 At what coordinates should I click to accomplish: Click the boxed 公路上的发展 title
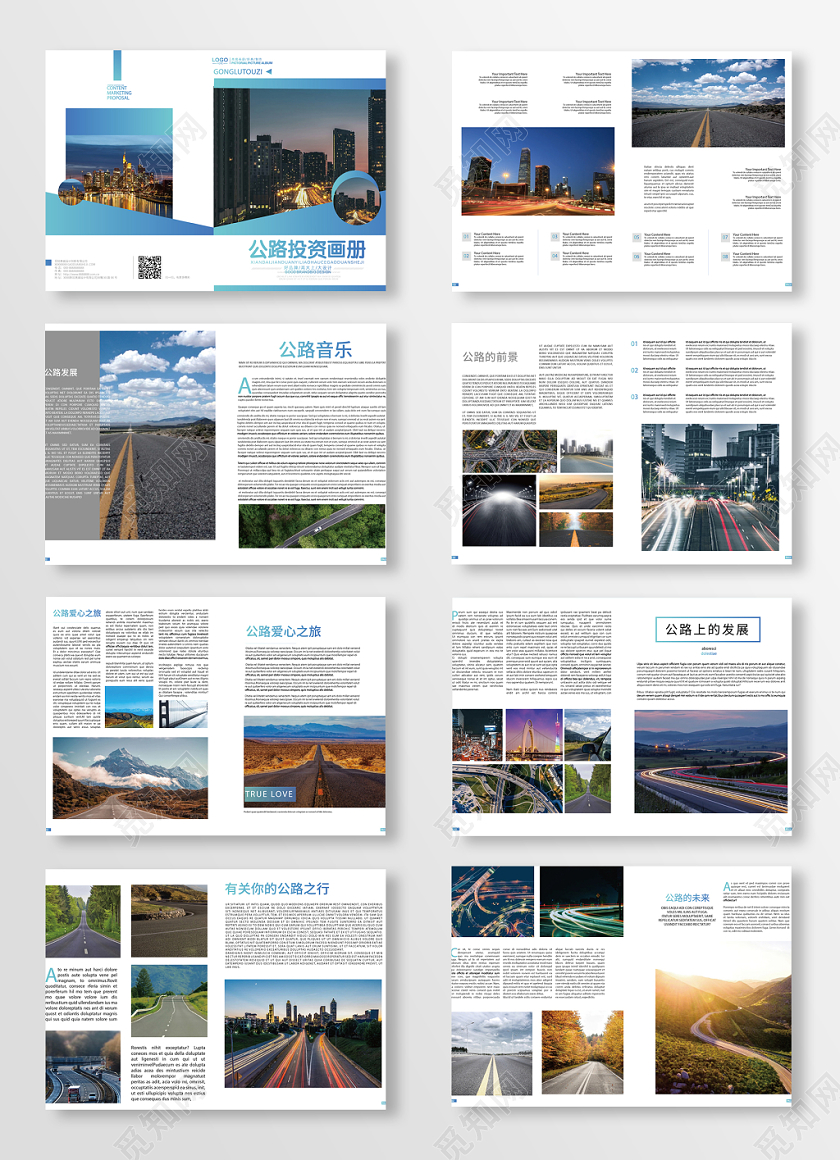click(x=708, y=628)
